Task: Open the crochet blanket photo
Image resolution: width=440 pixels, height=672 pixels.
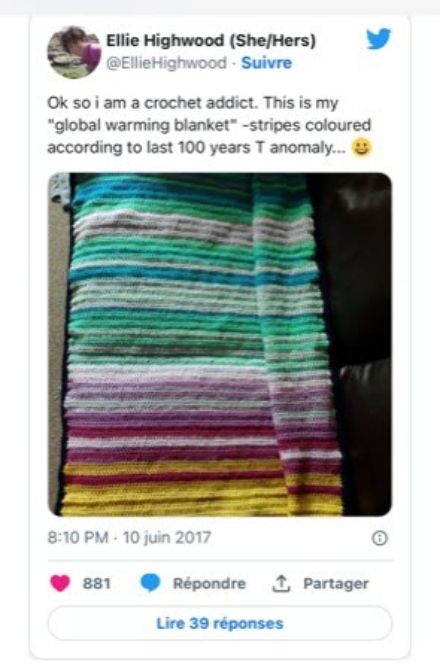Action: [220, 344]
